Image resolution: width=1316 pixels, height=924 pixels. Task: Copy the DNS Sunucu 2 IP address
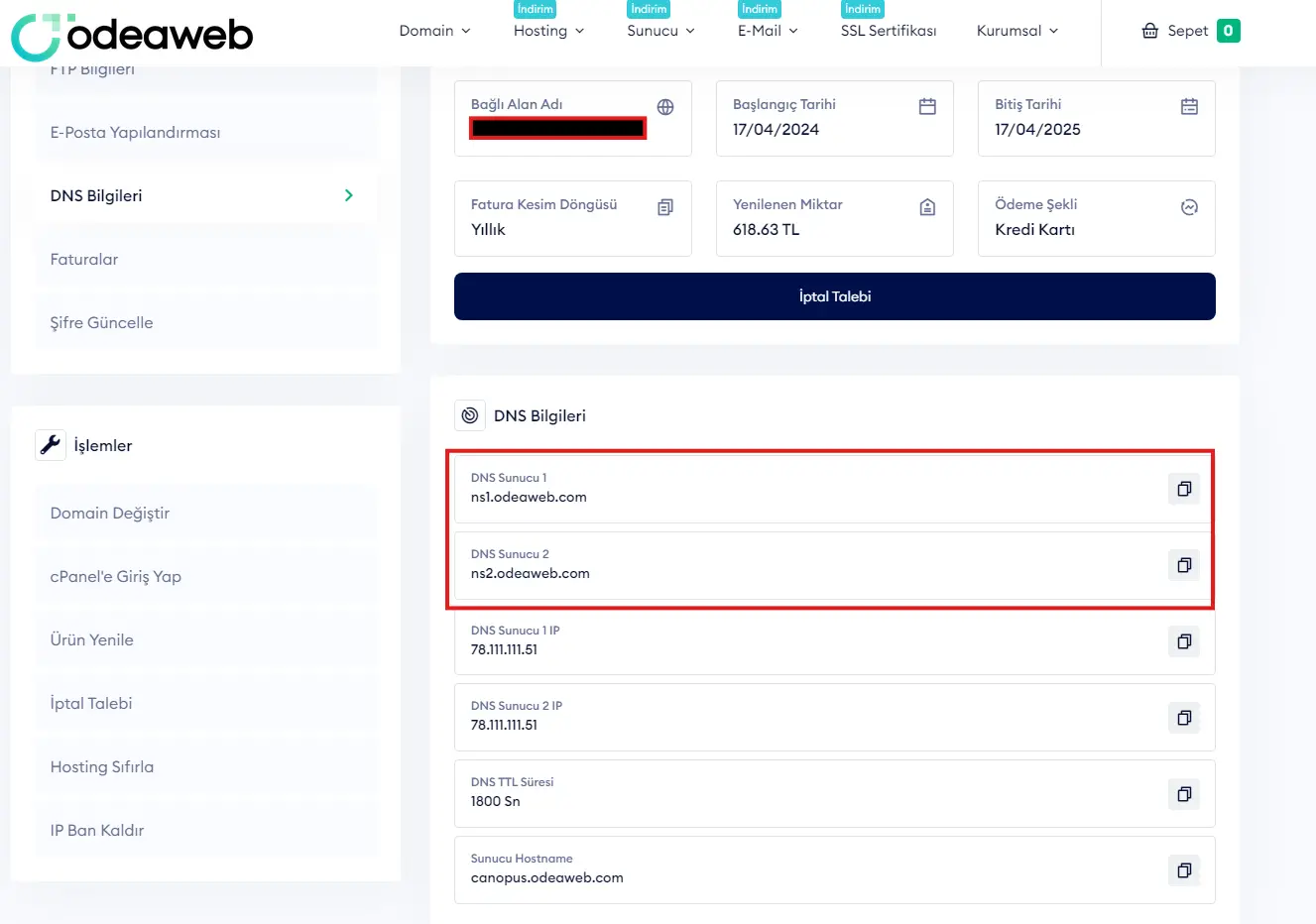[x=1184, y=718]
